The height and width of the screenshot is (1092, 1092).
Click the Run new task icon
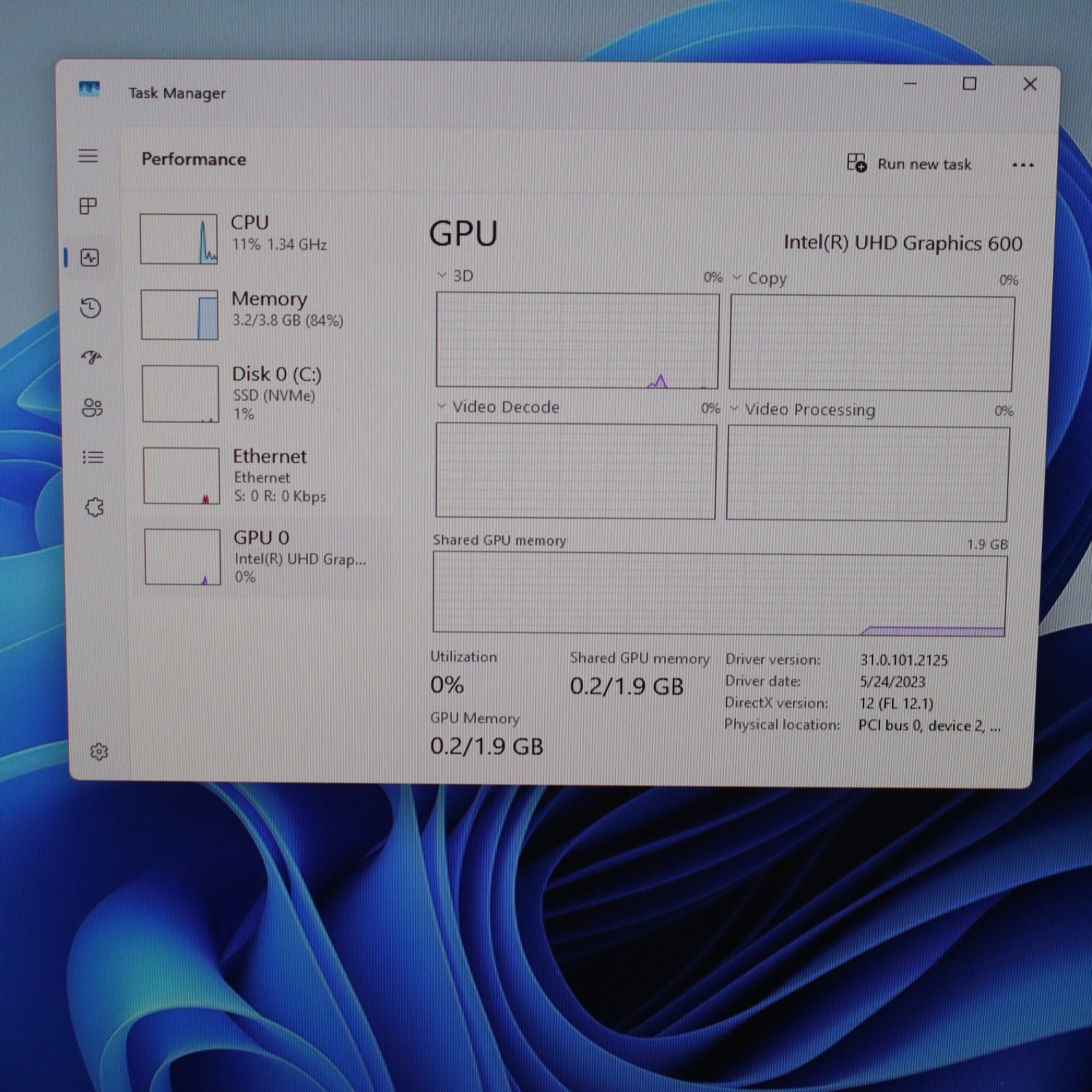tap(857, 162)
